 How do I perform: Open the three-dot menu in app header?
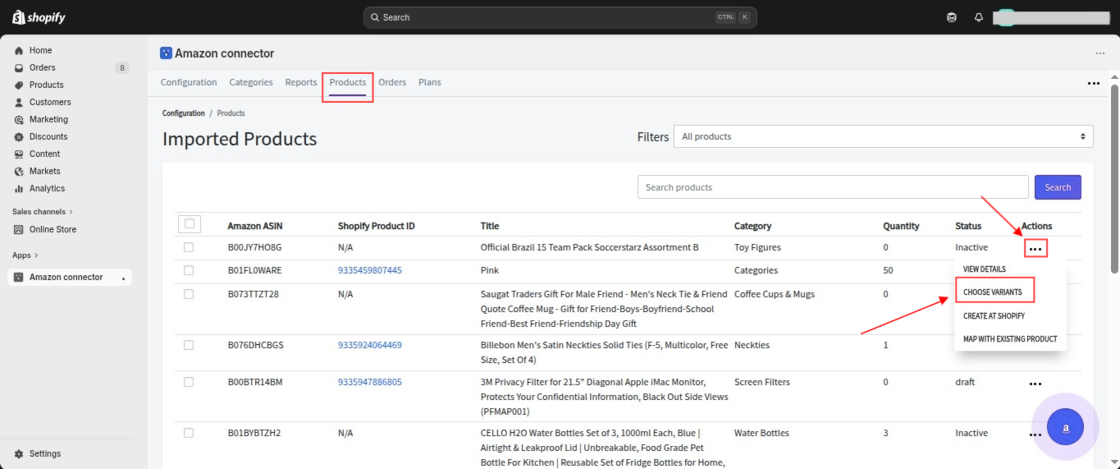point(1100,54)
